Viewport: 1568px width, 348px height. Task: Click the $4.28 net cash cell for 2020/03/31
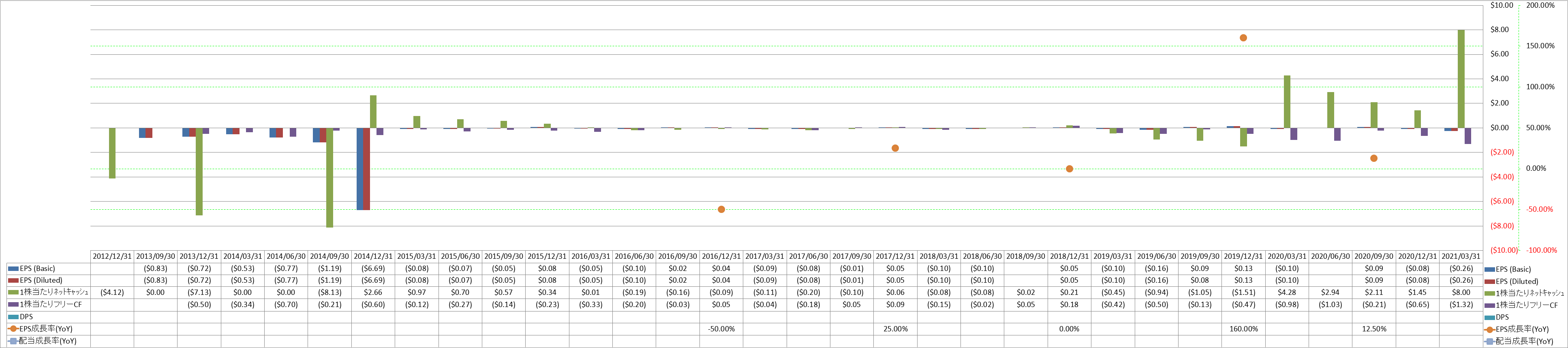coord(1287,292)
